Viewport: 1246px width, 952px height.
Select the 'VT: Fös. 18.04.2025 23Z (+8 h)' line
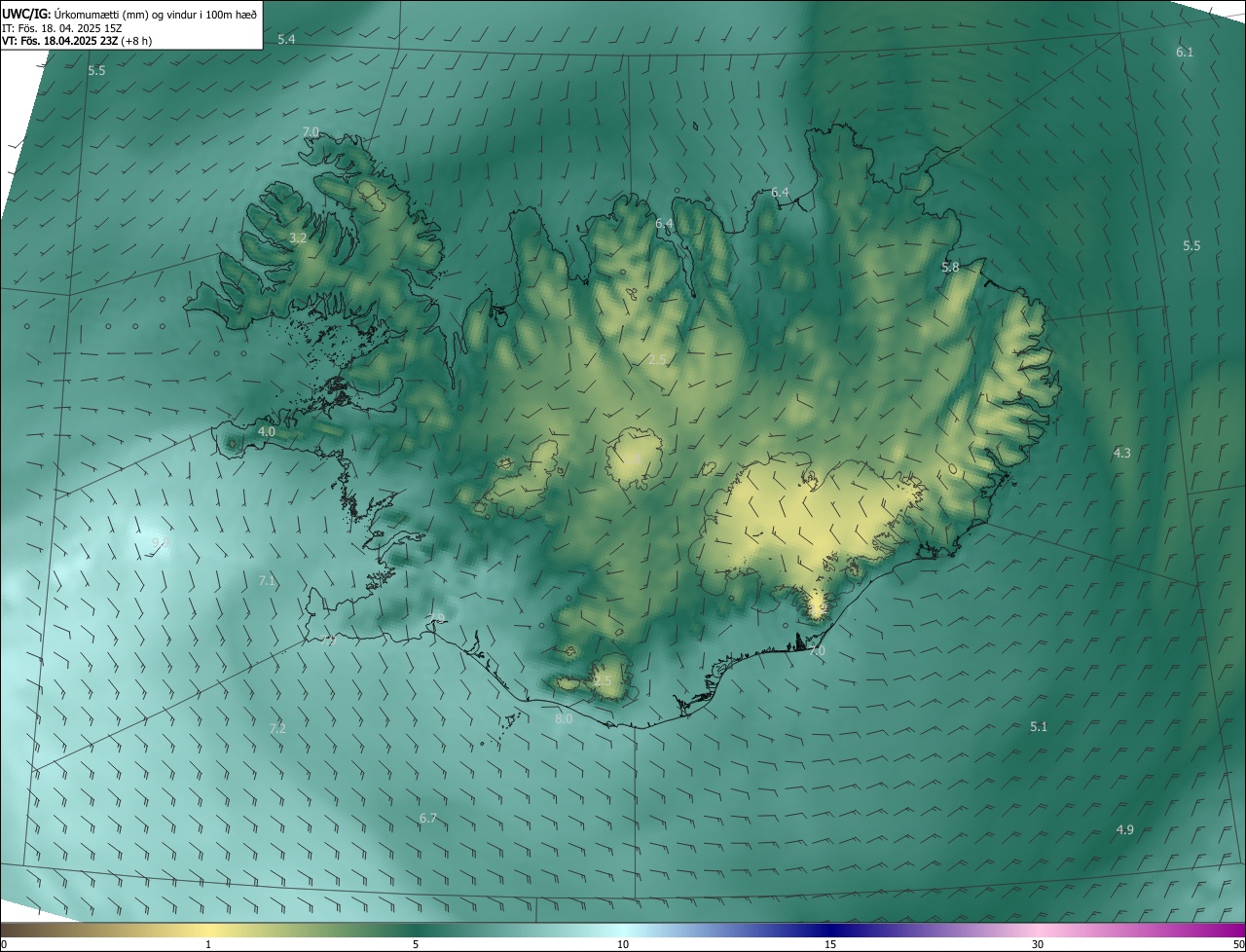tap(77, 41)
